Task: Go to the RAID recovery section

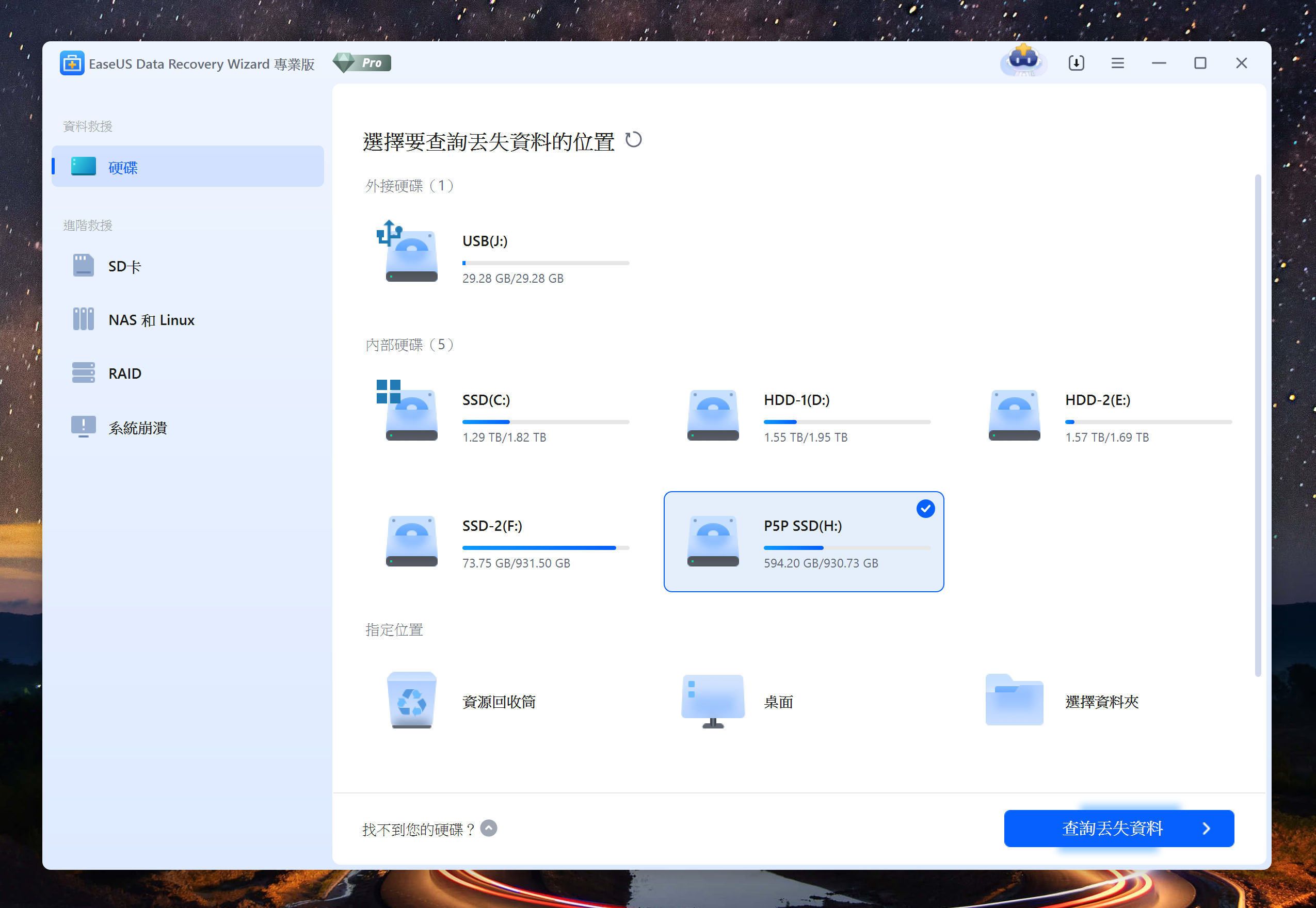Action: tap(124, 373)
